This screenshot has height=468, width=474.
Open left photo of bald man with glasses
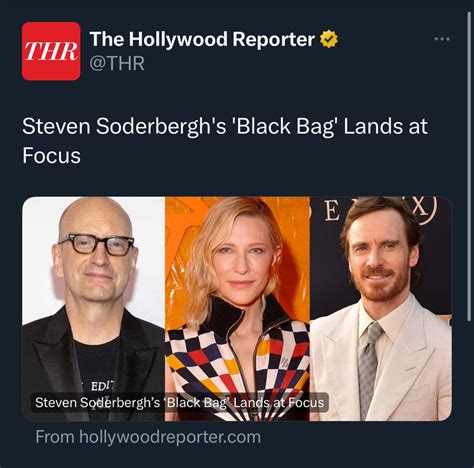click(x=93, y=309)
